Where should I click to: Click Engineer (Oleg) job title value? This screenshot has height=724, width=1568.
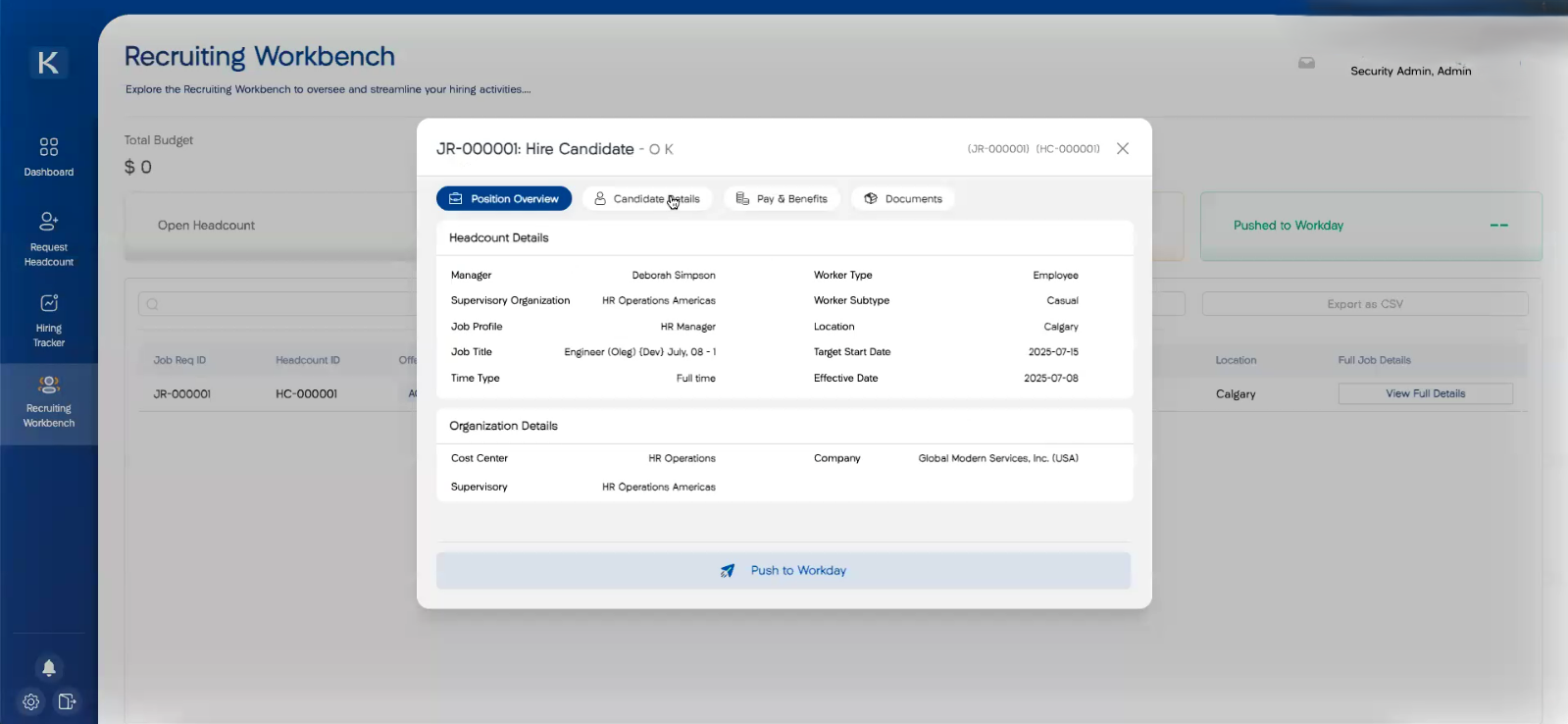640,351
